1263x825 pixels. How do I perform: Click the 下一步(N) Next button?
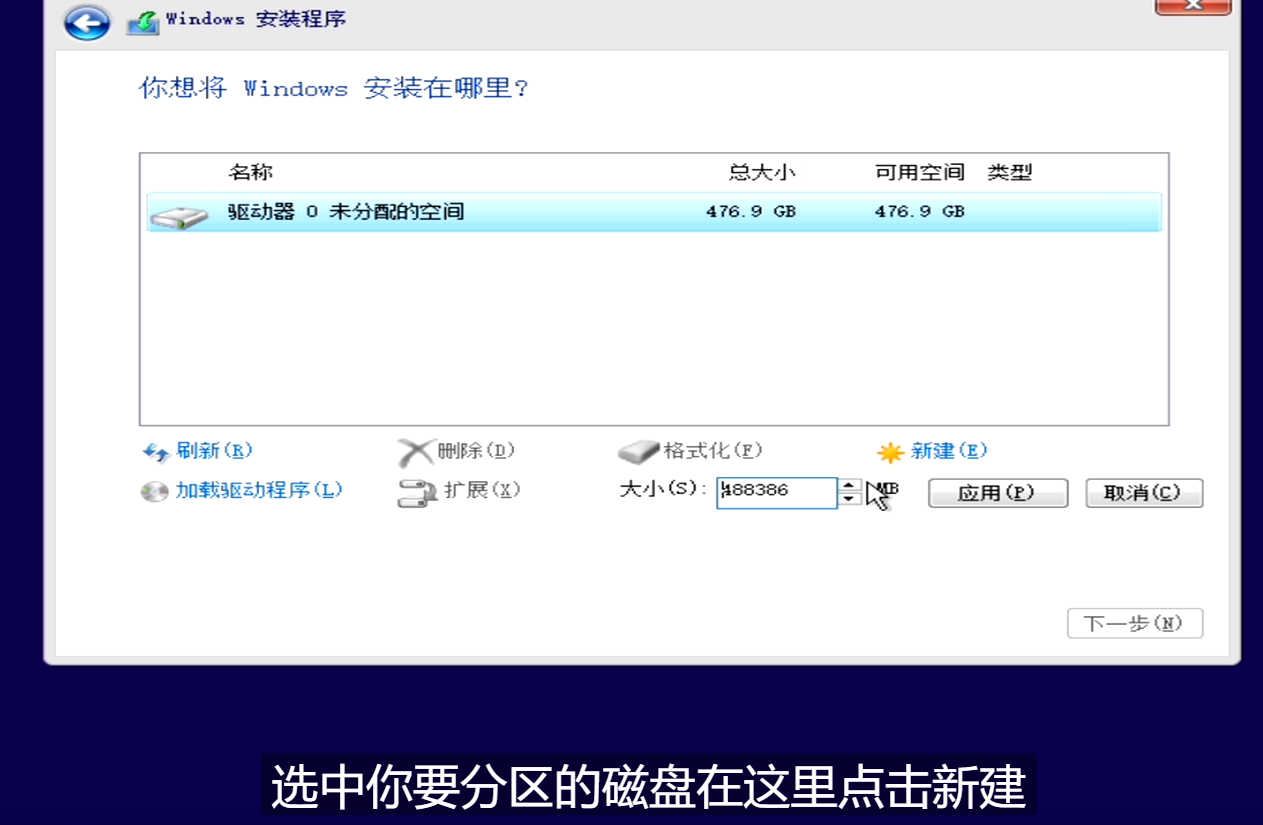pos(1135,622)
